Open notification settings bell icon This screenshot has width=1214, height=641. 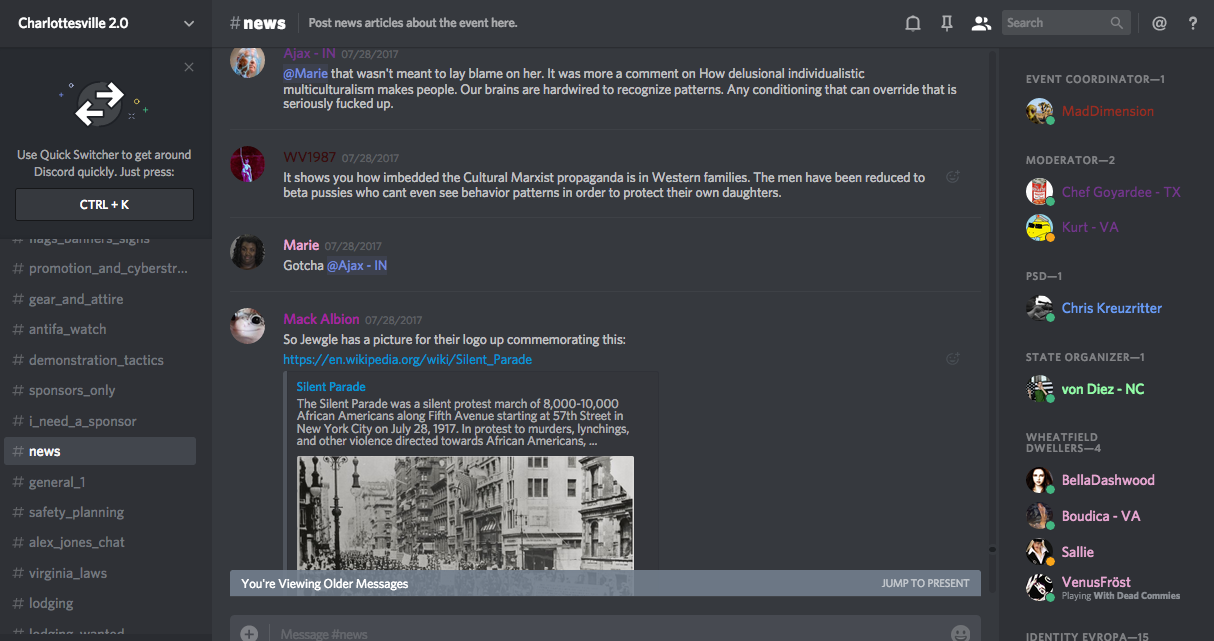point(912,23)
